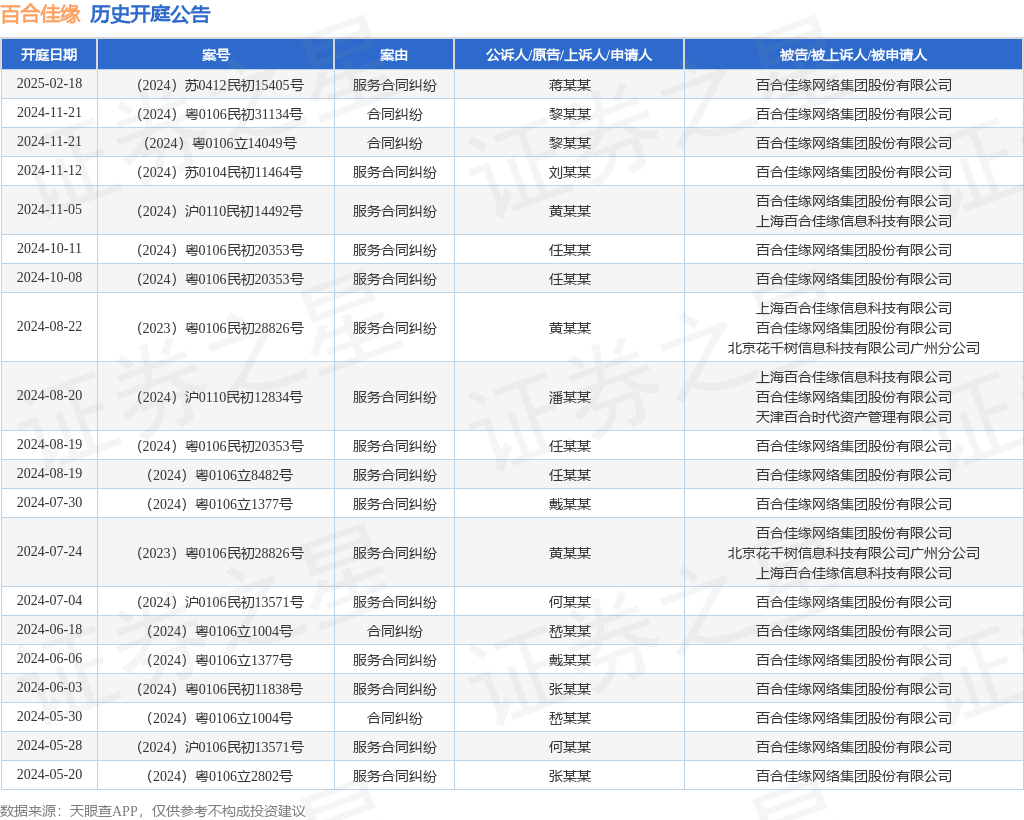
Task: Click case number 苏0104民初11464号
Action: pyautogui.click(x=220, y=172)
